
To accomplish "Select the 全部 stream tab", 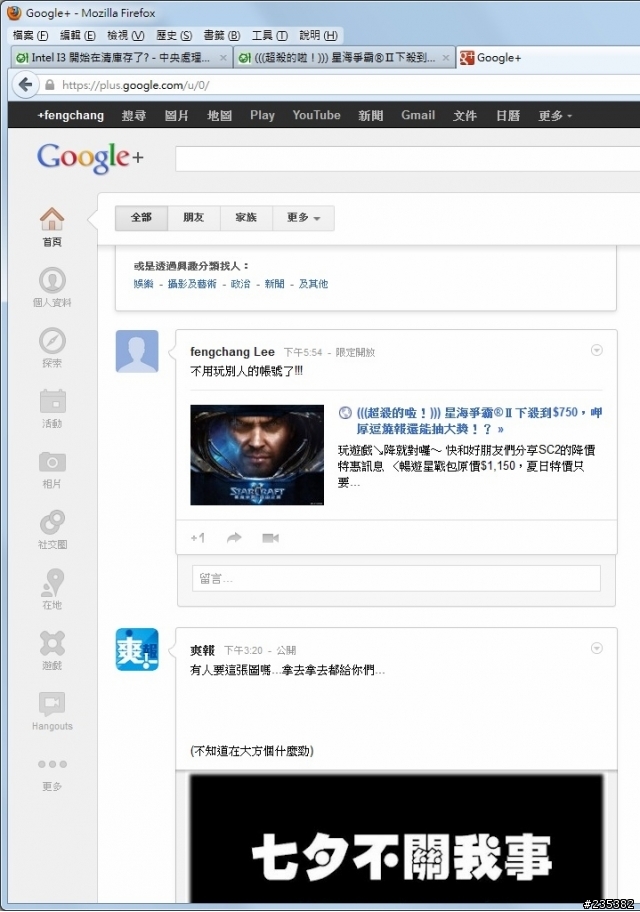I will [141, 218].
